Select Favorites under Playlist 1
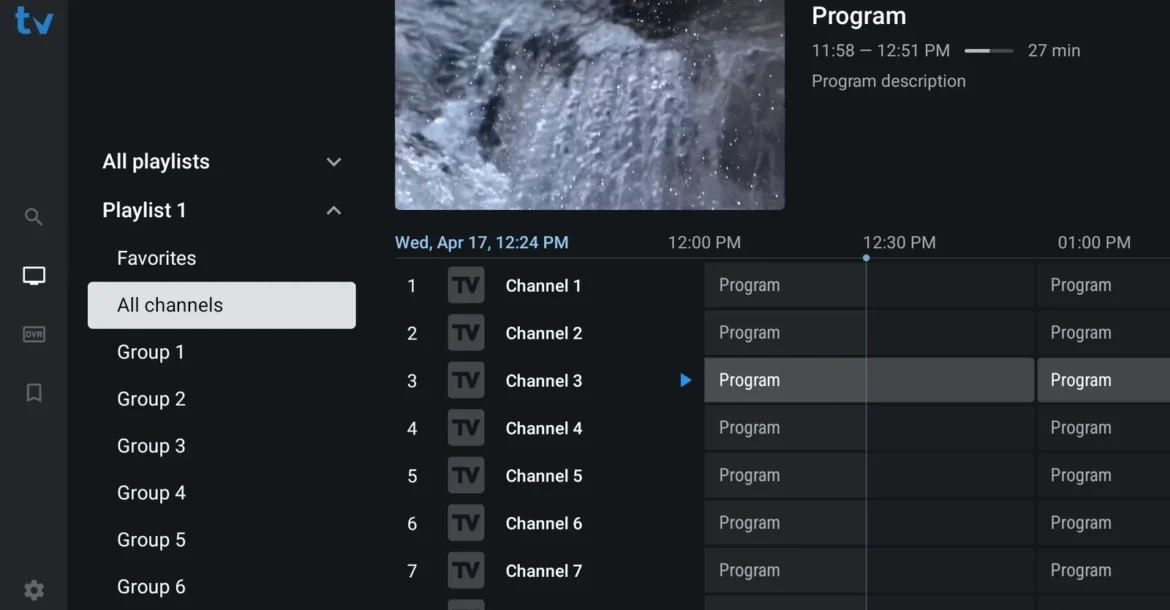Screen dimensions: 1170x610 pos(157,258)
